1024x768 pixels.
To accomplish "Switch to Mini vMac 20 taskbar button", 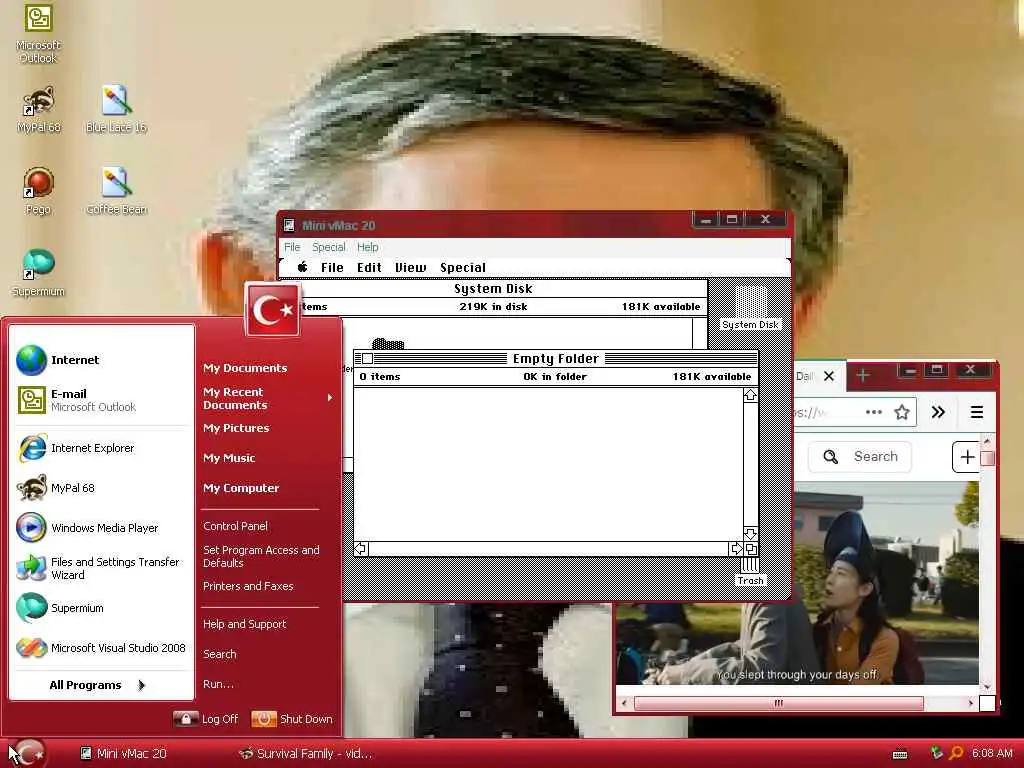I will click(x=124, y=754).
